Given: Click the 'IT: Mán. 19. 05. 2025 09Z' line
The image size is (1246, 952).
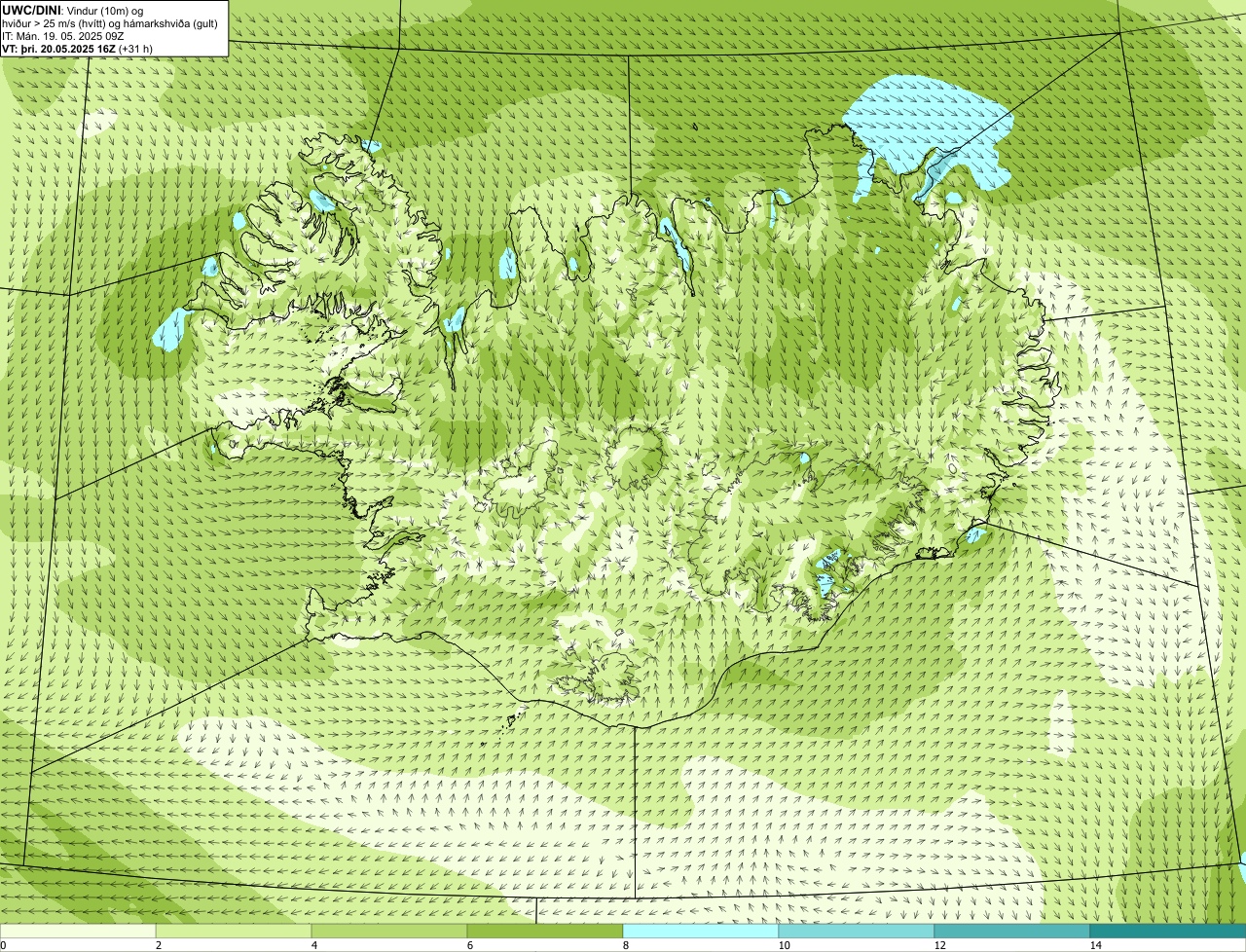Looking at the screenshot, I should click(x=62, y=36).
